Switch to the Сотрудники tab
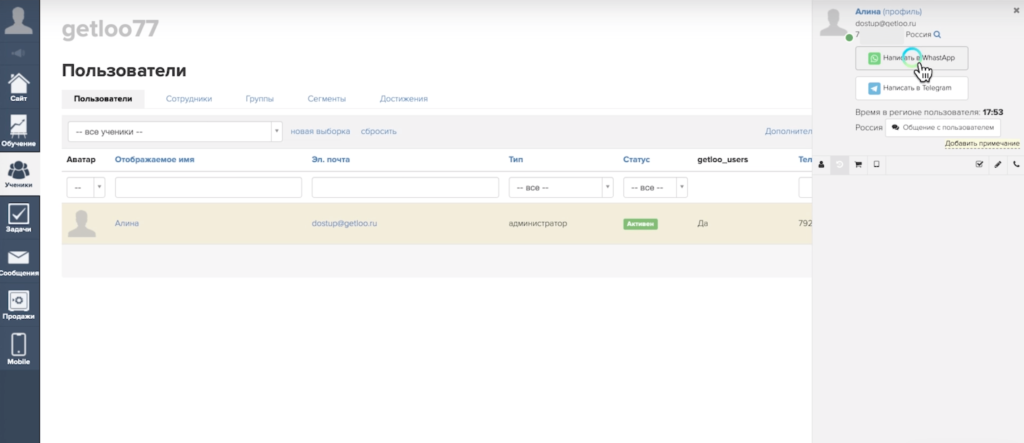The height and width of the screenshot is (443, 1024). pyautogui.click(x=188, y=99)
